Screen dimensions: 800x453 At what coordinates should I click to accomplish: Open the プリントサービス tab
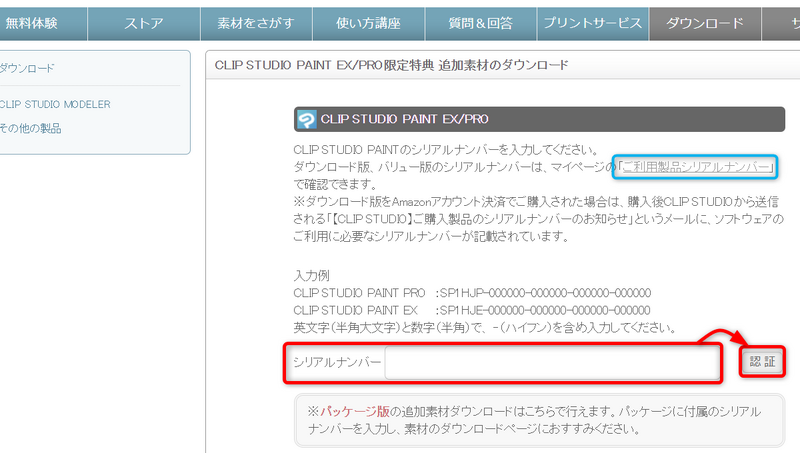[x=592, y=24]
